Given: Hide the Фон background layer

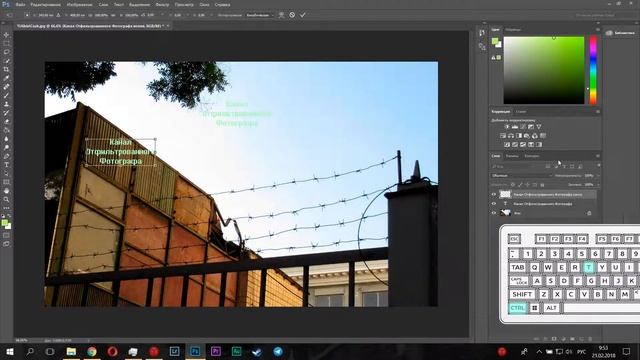Looking at the screenshot, I should [x=493, y=213].
